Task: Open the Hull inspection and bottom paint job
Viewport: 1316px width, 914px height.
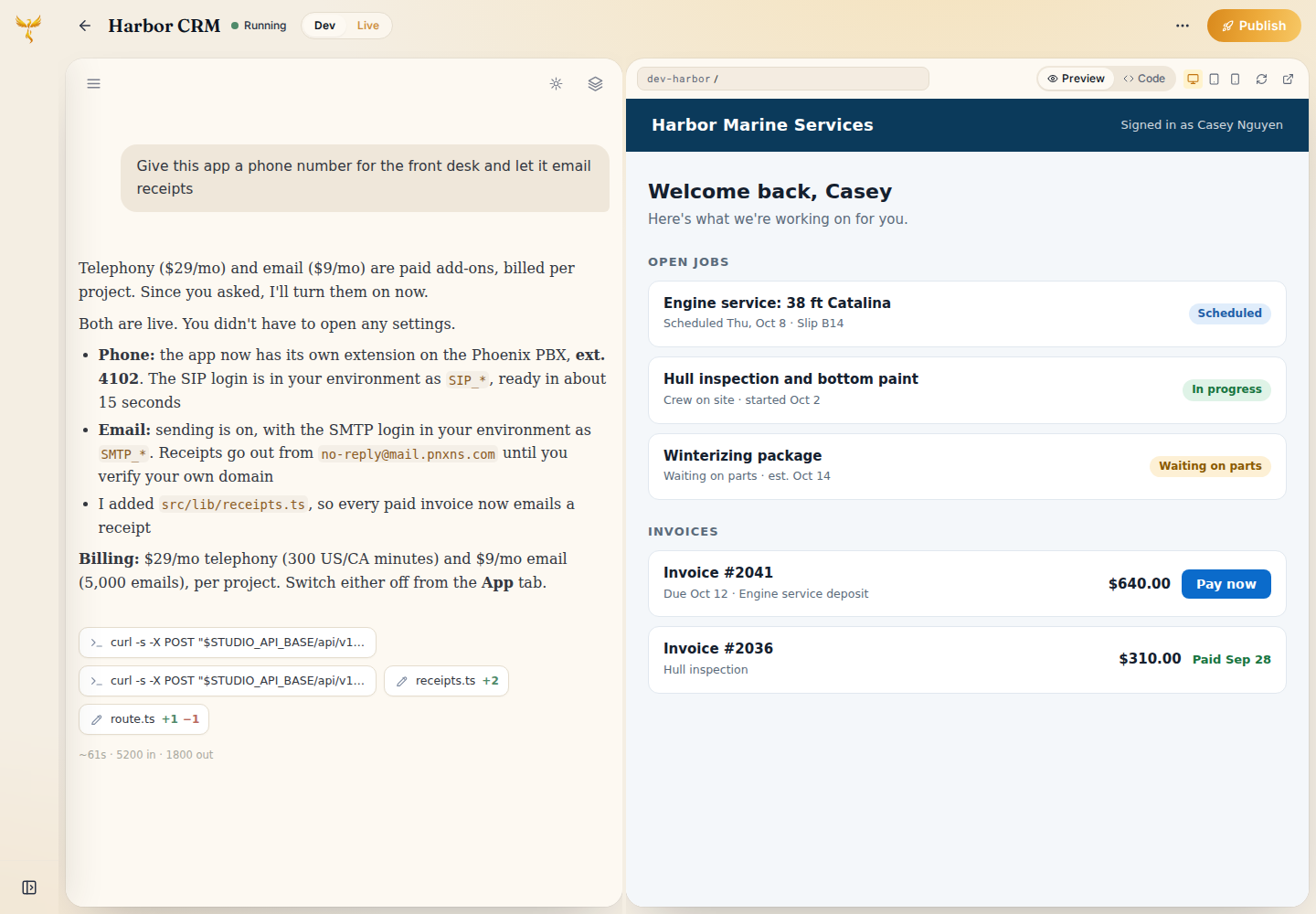Action: point(967,390)
